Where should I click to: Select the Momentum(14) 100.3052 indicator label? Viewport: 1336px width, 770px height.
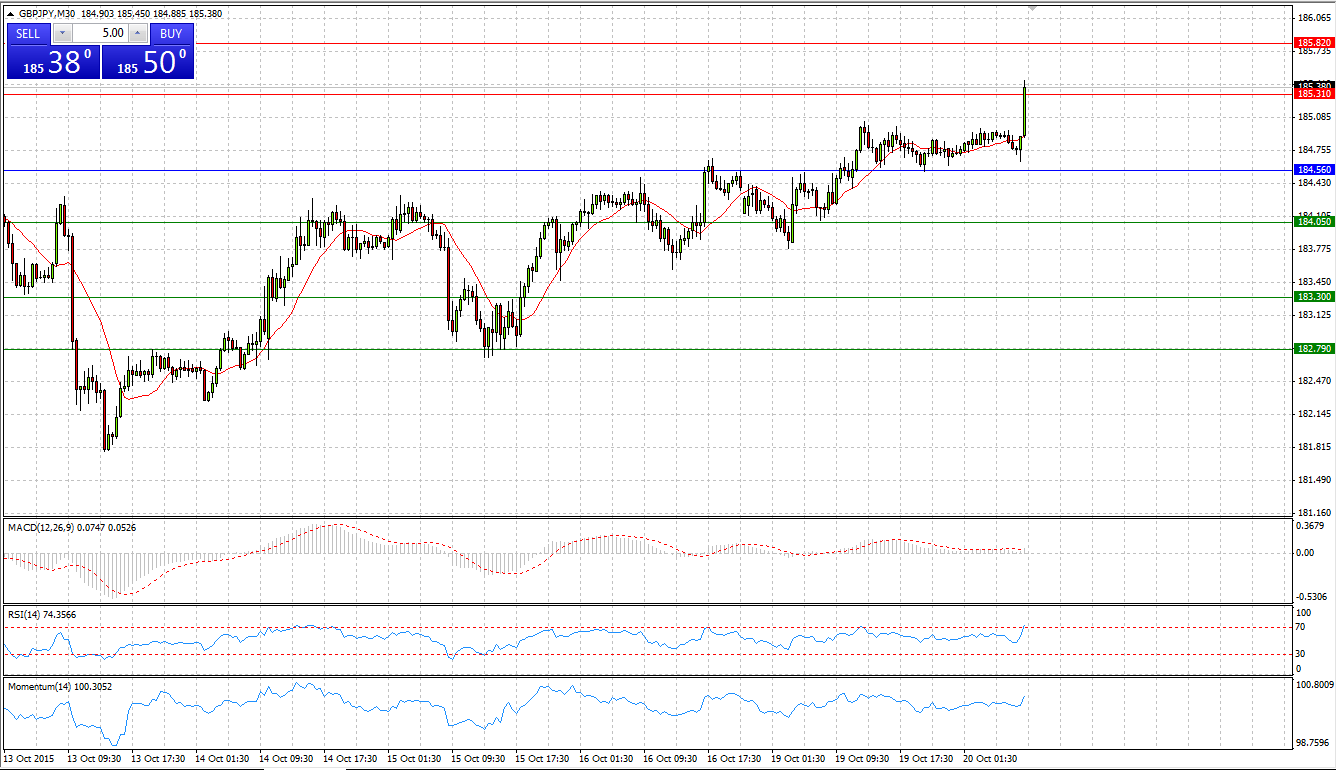pyautogui.click(x=58, y=687)
